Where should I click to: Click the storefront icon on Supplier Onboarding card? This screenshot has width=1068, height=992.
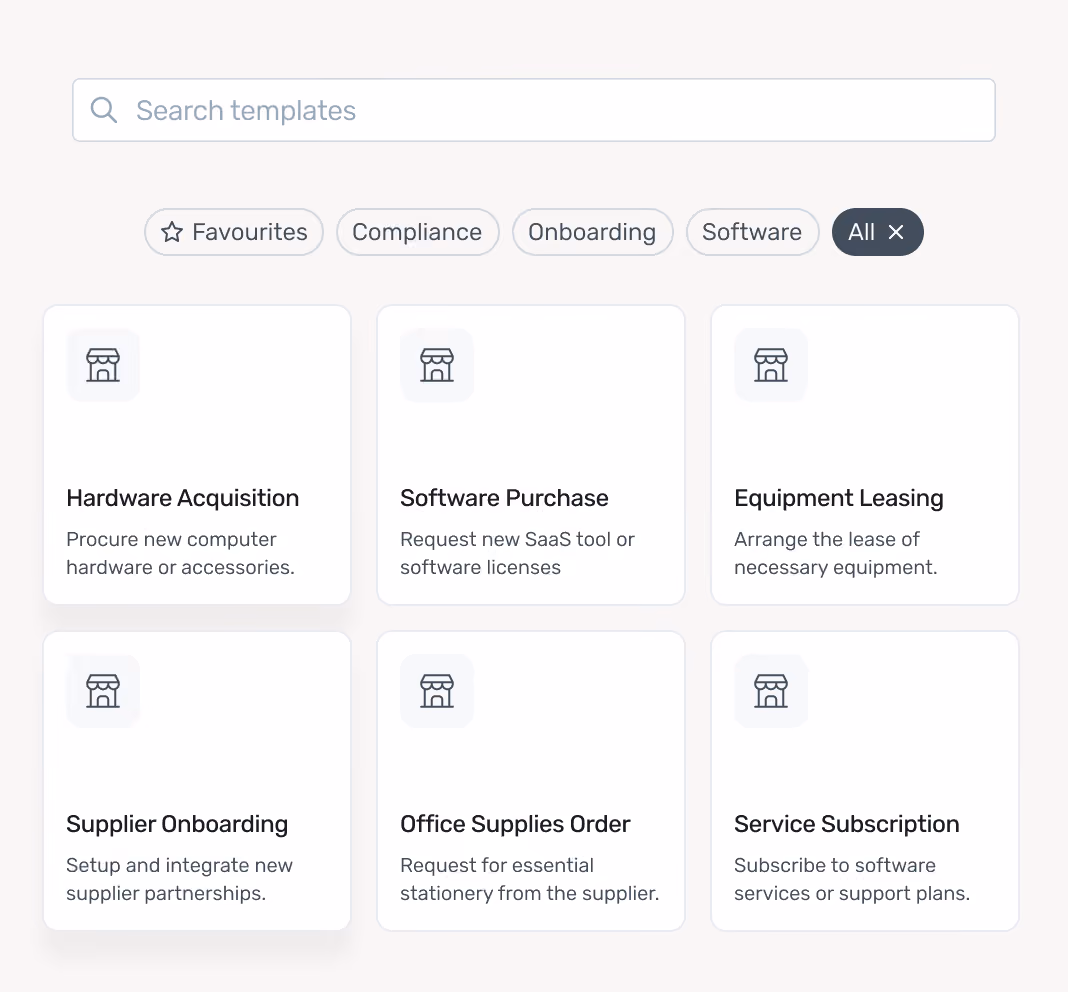point(103,691)
